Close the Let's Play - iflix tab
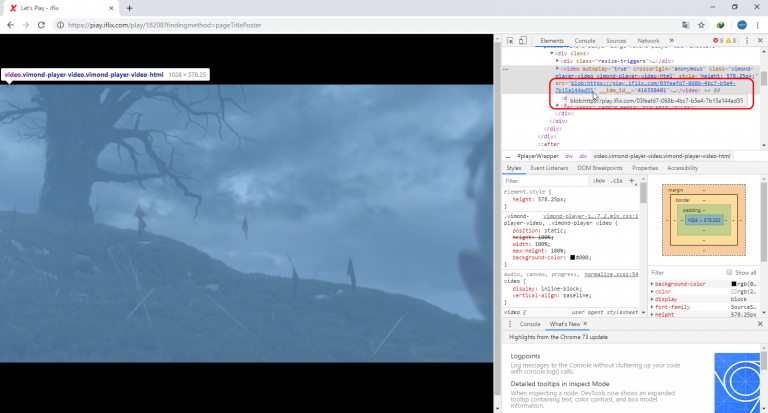The image size is (768, 413). [x=111, y=8]
